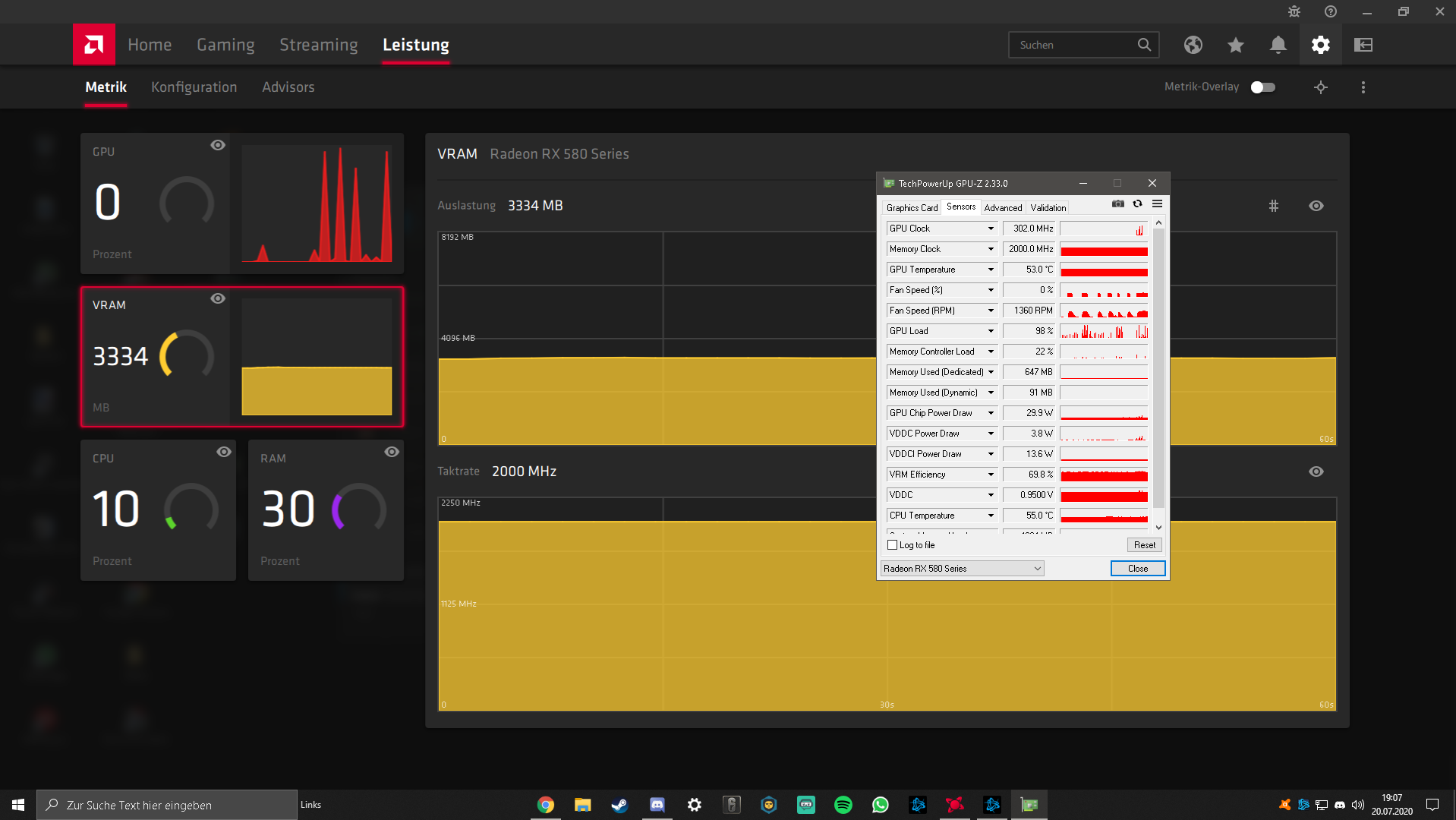Open Spotify from the taskbar
Screen dimensions: 1456x820
[x=843, y=805]
